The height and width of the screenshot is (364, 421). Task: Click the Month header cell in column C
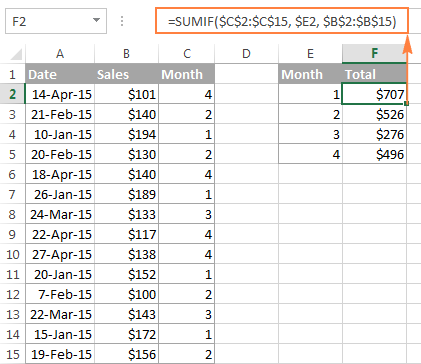click(x=187, y=74)
